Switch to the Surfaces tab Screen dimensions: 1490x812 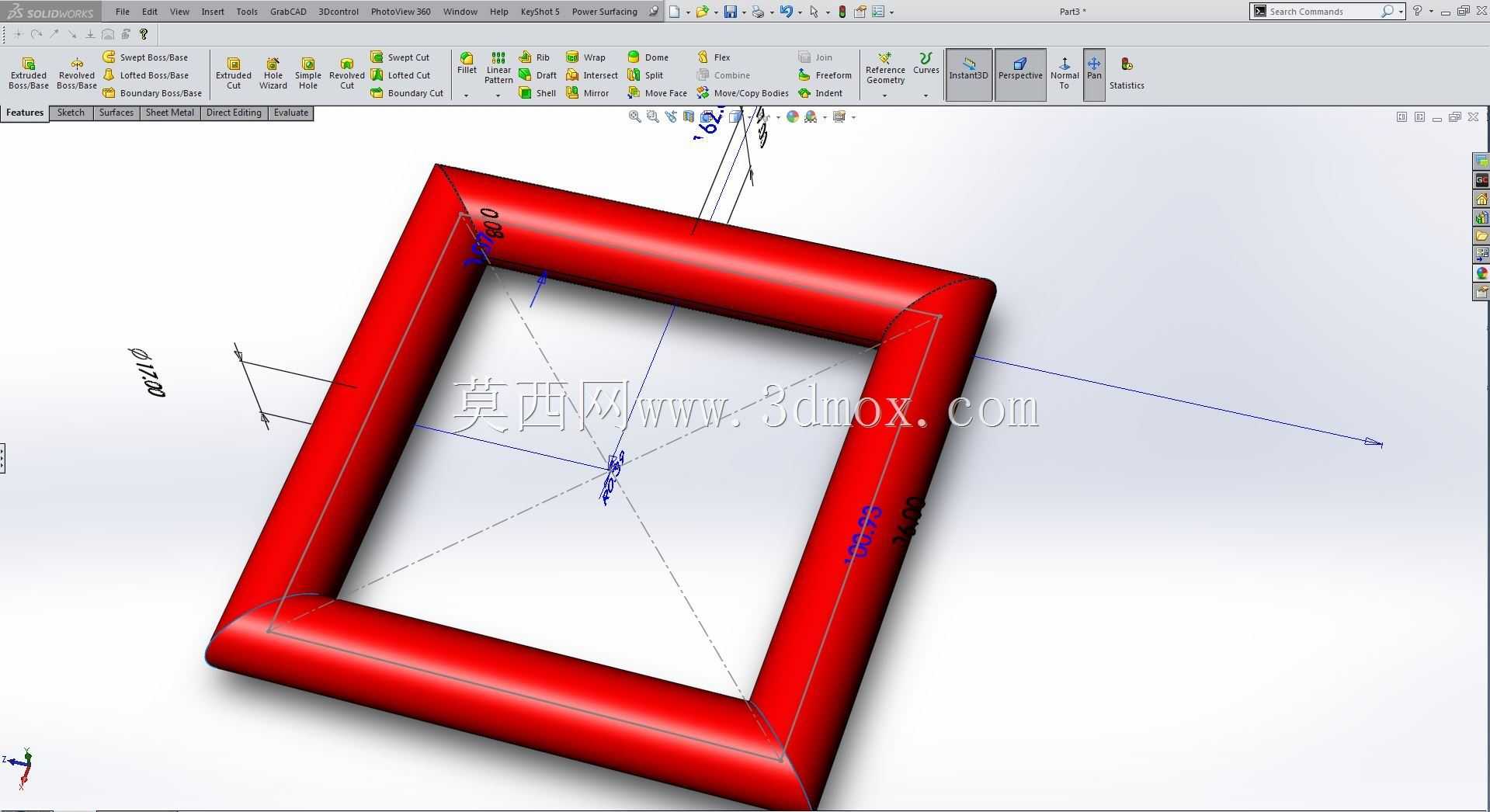(116, 113)
